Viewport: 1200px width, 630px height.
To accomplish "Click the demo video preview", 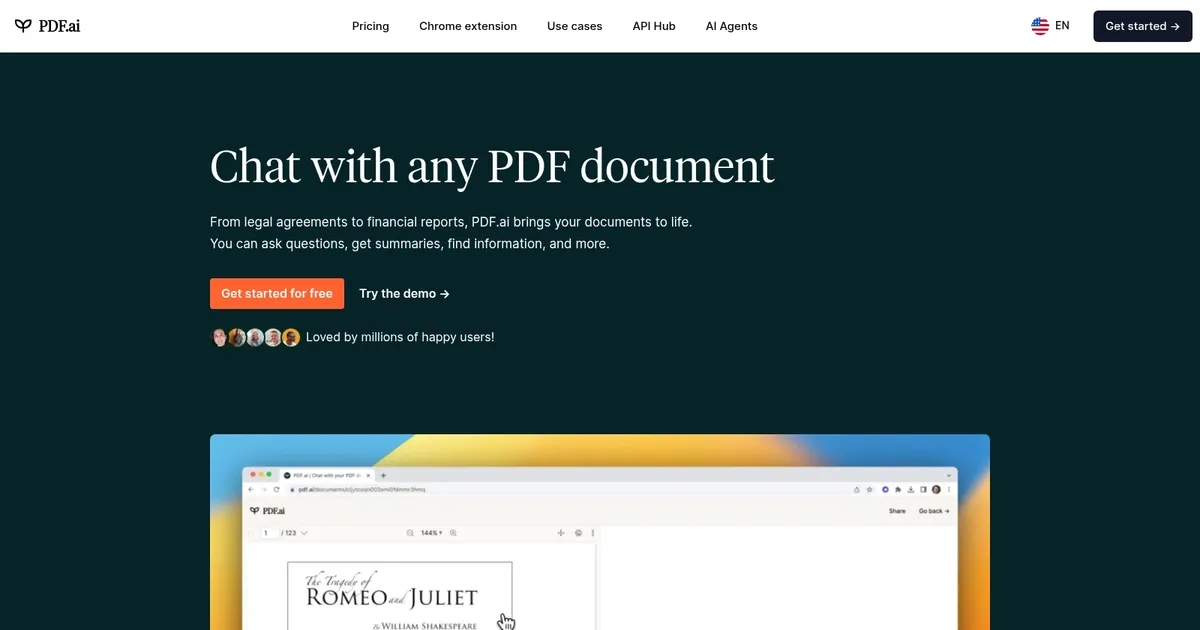I will (600, 532).
